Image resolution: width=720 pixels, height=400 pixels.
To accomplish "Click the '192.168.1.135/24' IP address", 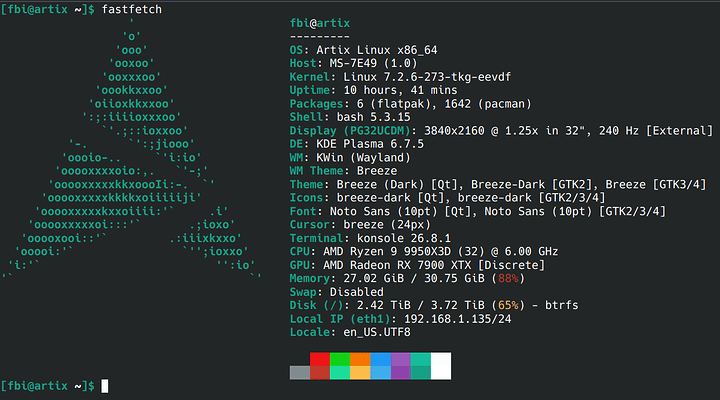I will (x=458, y=319).
